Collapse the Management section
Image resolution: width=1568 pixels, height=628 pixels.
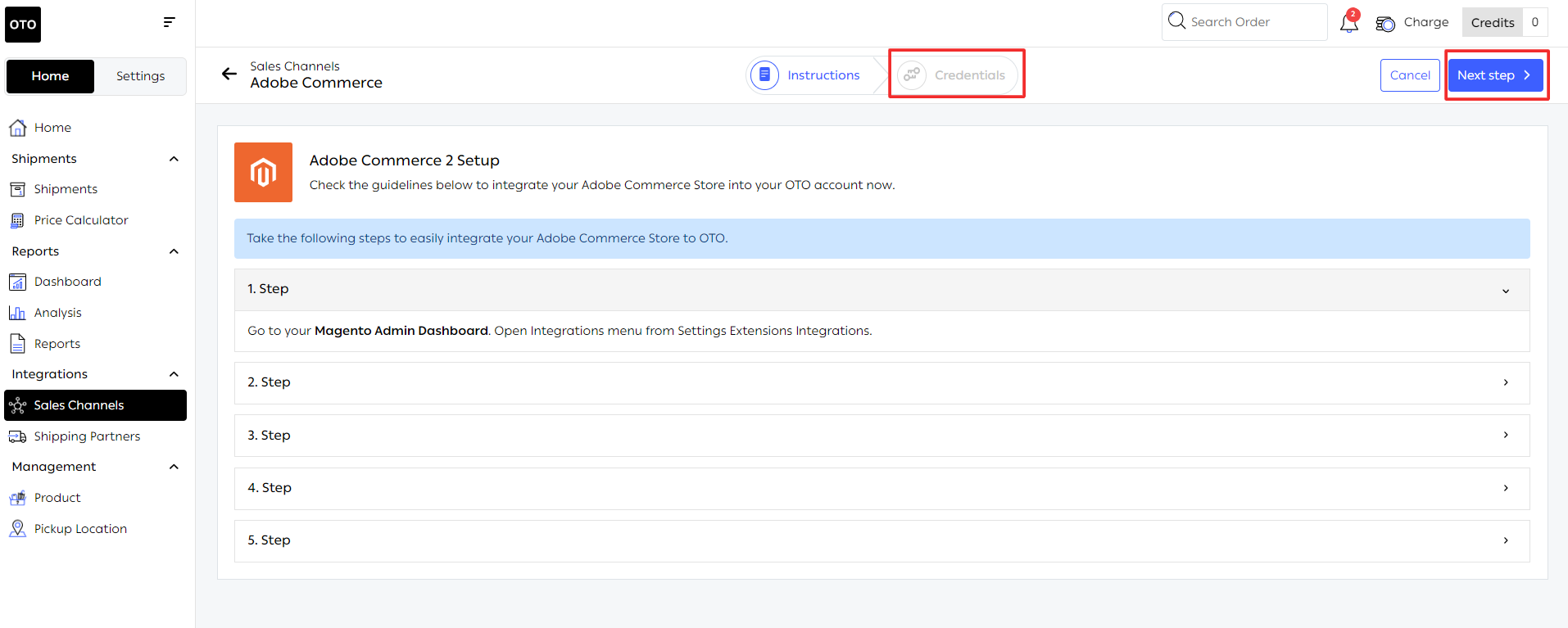pos(174,467)
